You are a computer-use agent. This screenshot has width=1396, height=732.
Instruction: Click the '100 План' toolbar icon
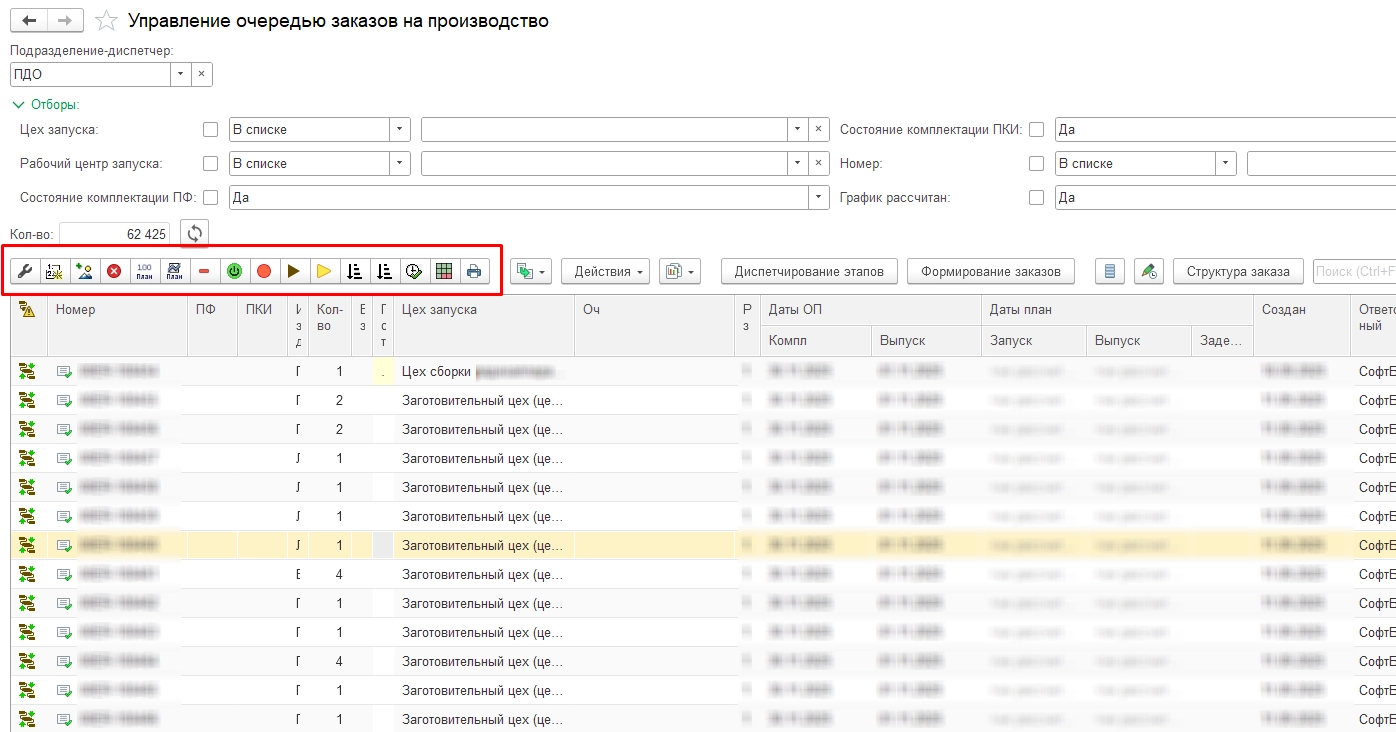[144, 271]
